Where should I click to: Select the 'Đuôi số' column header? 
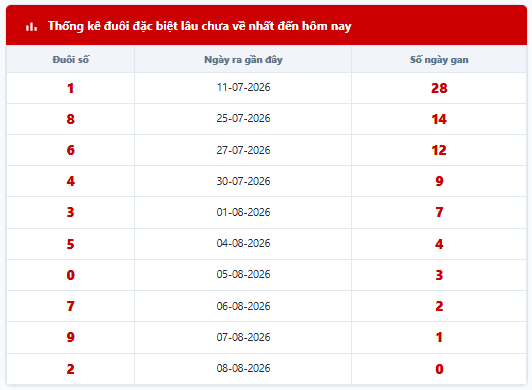point(71,60)
